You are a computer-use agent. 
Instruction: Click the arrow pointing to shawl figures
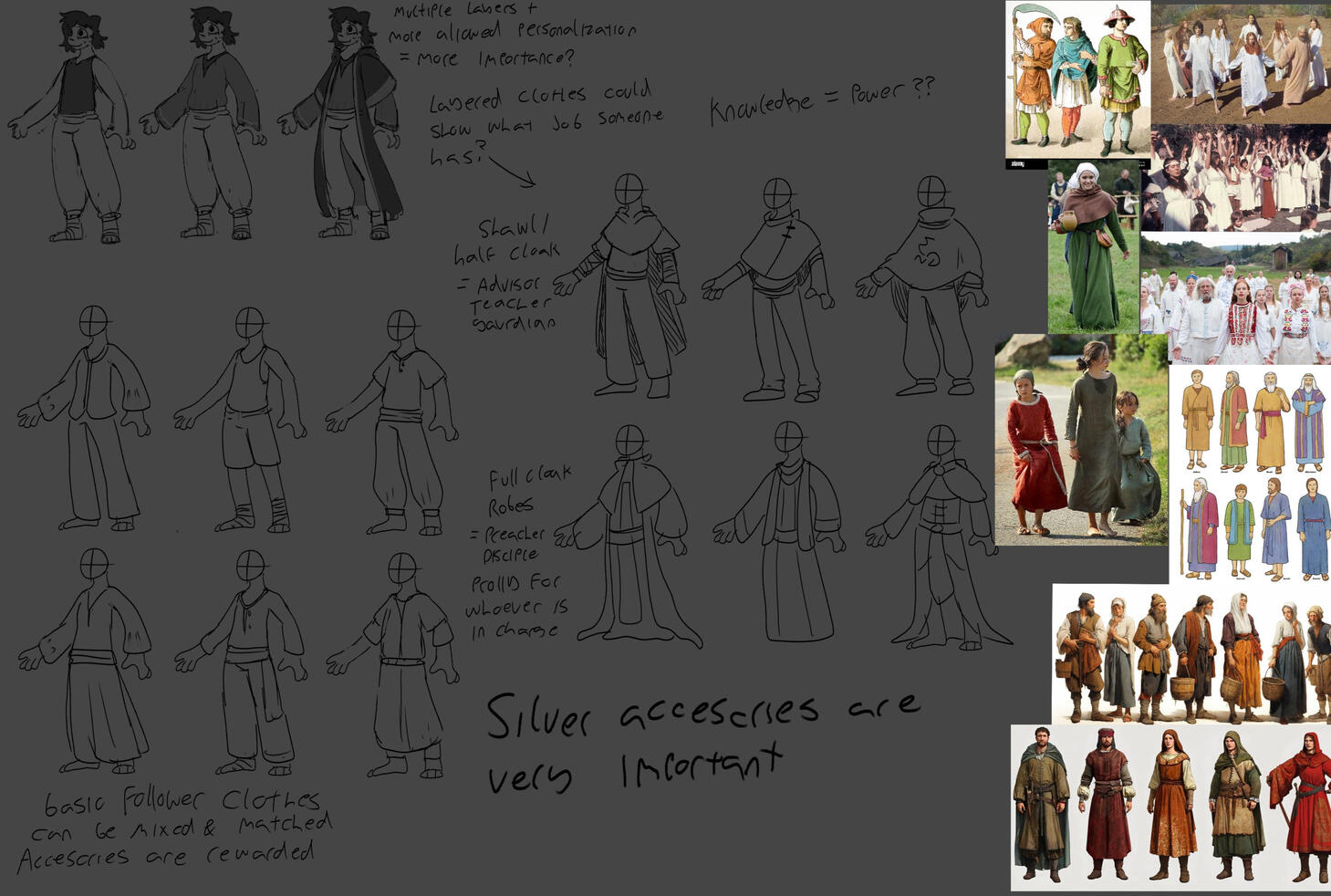click(x=513, y=171)
